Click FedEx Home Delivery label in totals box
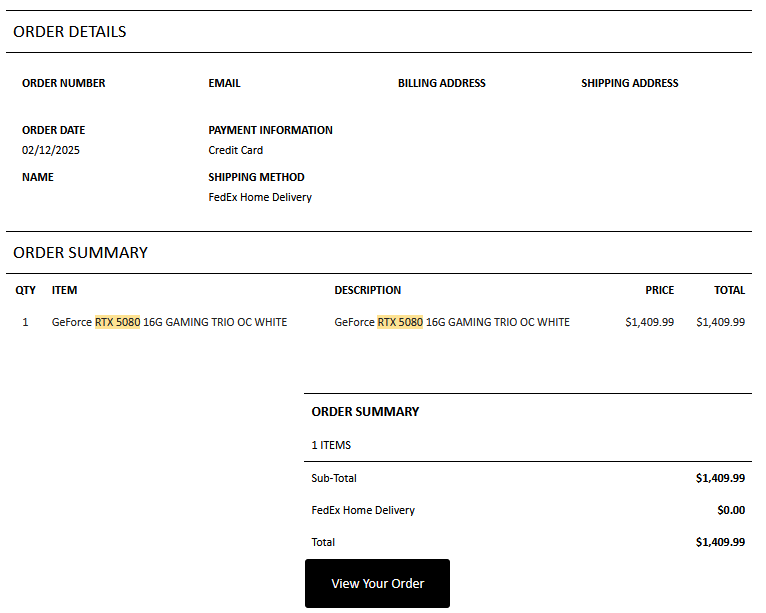766x613 pixels. (x=363, y=510)
